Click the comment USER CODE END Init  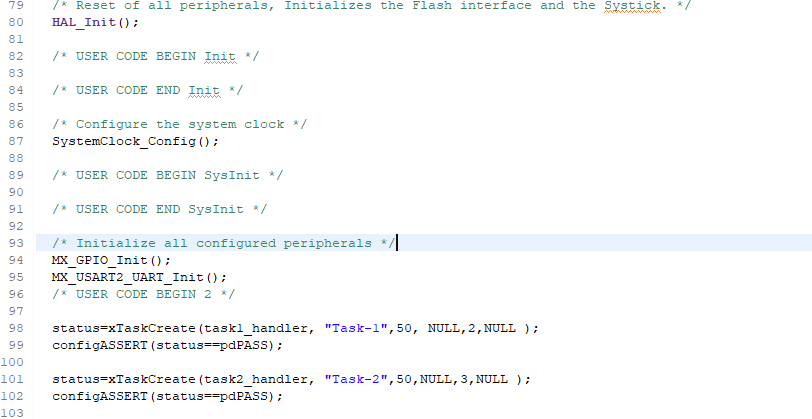pos(148,90)
